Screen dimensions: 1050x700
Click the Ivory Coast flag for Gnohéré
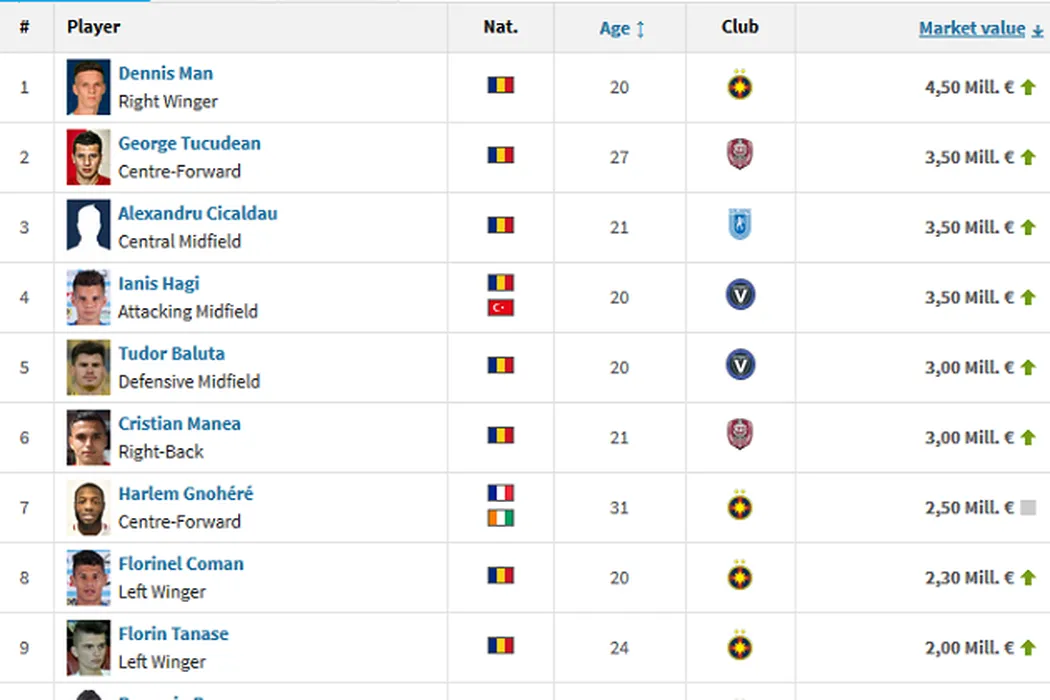pos(500,518)
